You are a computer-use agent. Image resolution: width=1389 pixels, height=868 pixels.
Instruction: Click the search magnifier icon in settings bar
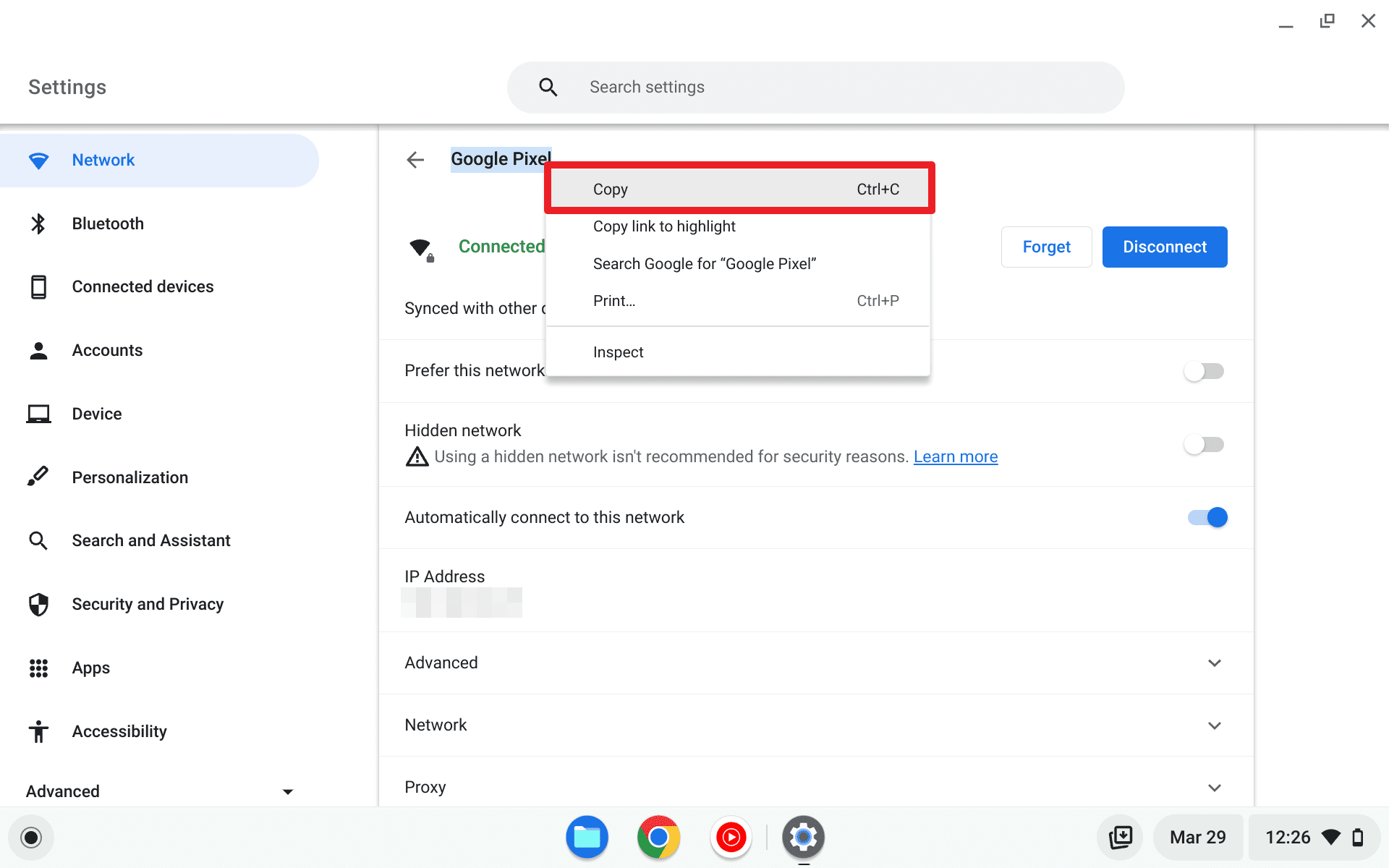coord(548,88)
